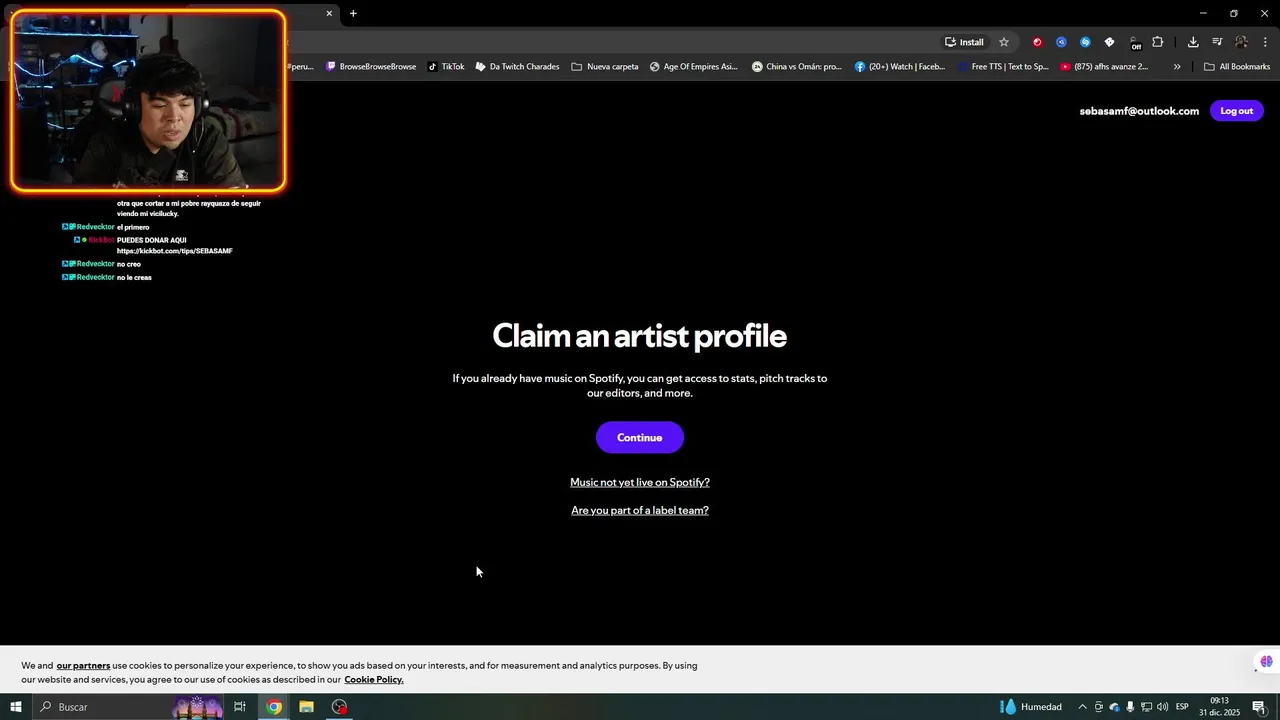Screen dimensions: 1280x720
Task: Click the purple widget icon above the taskbar
Action: [1266, 661]
